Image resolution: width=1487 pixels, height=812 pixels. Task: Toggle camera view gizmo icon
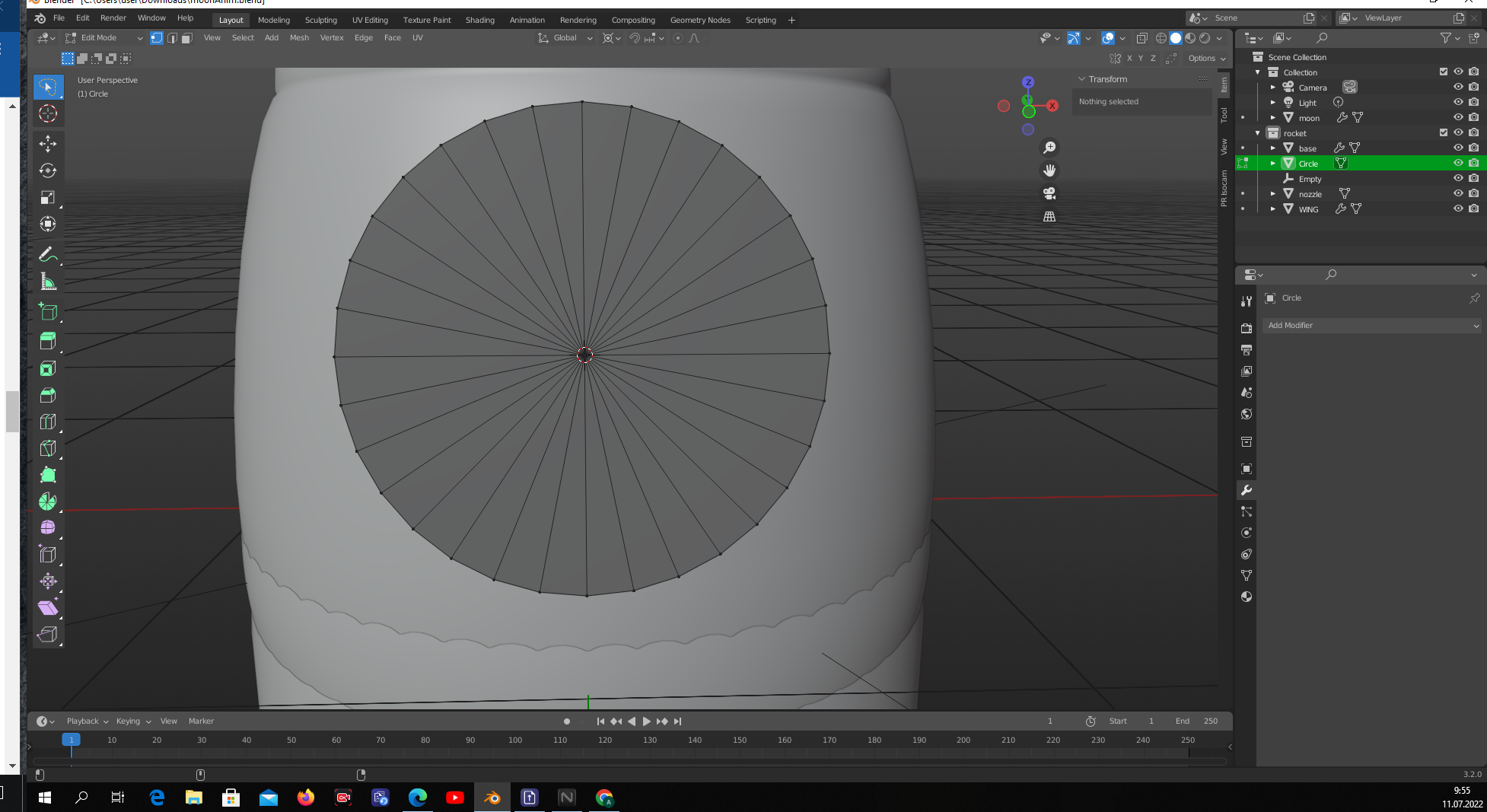click(x=1049, y=193)
